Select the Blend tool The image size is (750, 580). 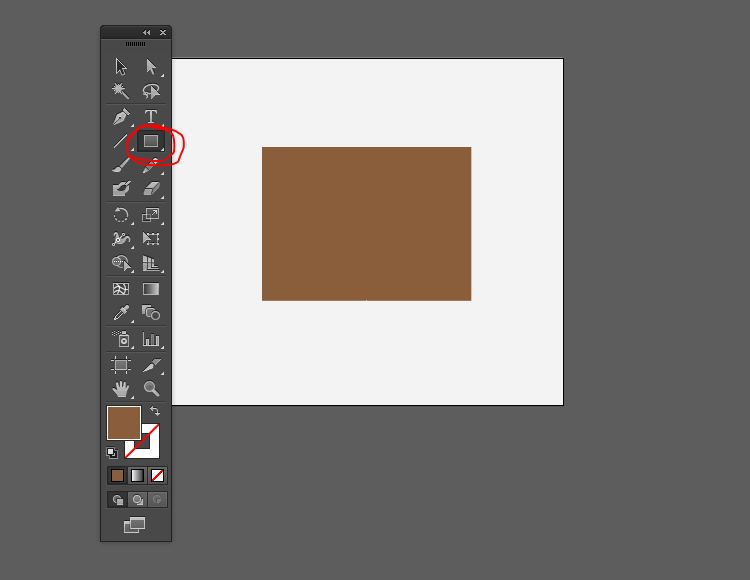click(x=151, y=313)
